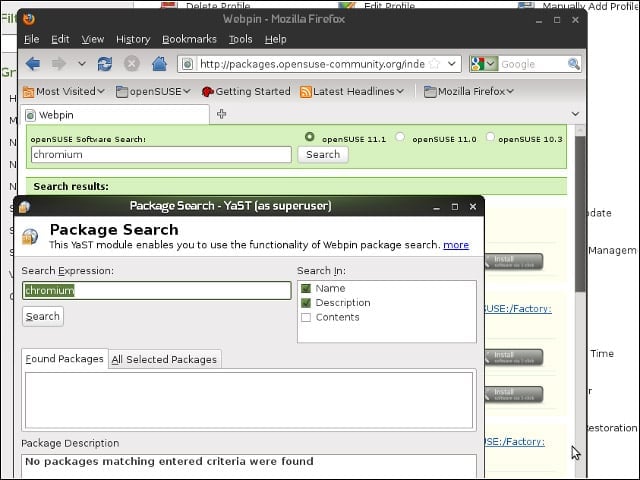Image resolution: width=640 pixels, height=480 pixels.
Task: Click the Firefox reload page icon
Action: tap(105, 64)
